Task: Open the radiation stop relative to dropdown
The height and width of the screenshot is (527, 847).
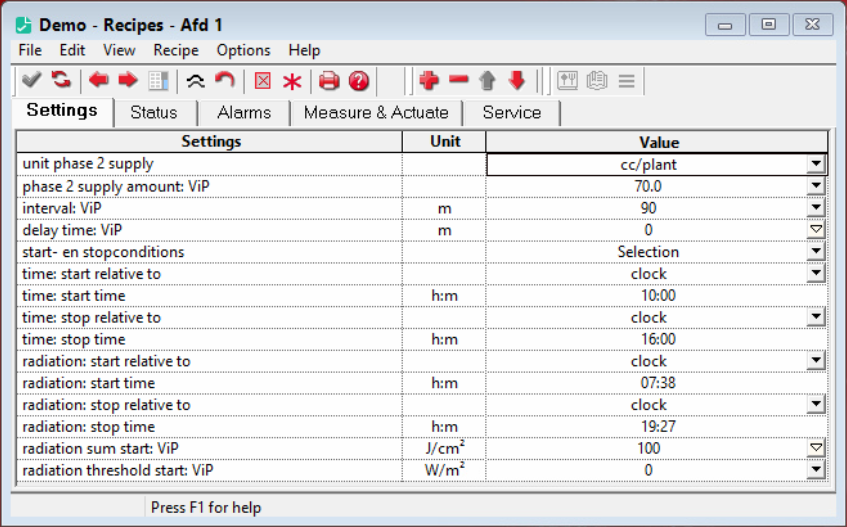Action: point(816,405)
